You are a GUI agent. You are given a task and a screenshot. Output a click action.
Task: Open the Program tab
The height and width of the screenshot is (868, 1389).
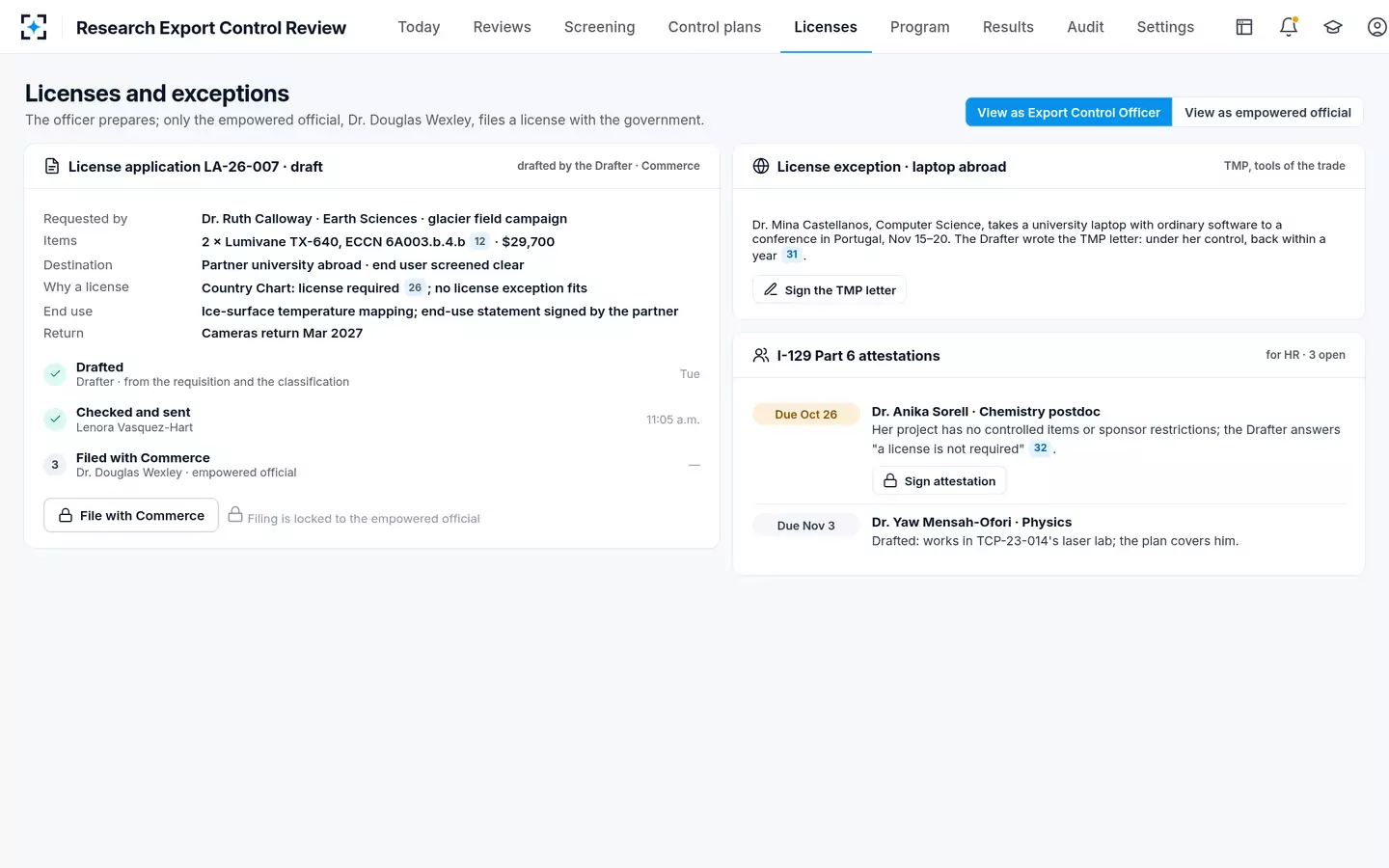tap(920, 27)
